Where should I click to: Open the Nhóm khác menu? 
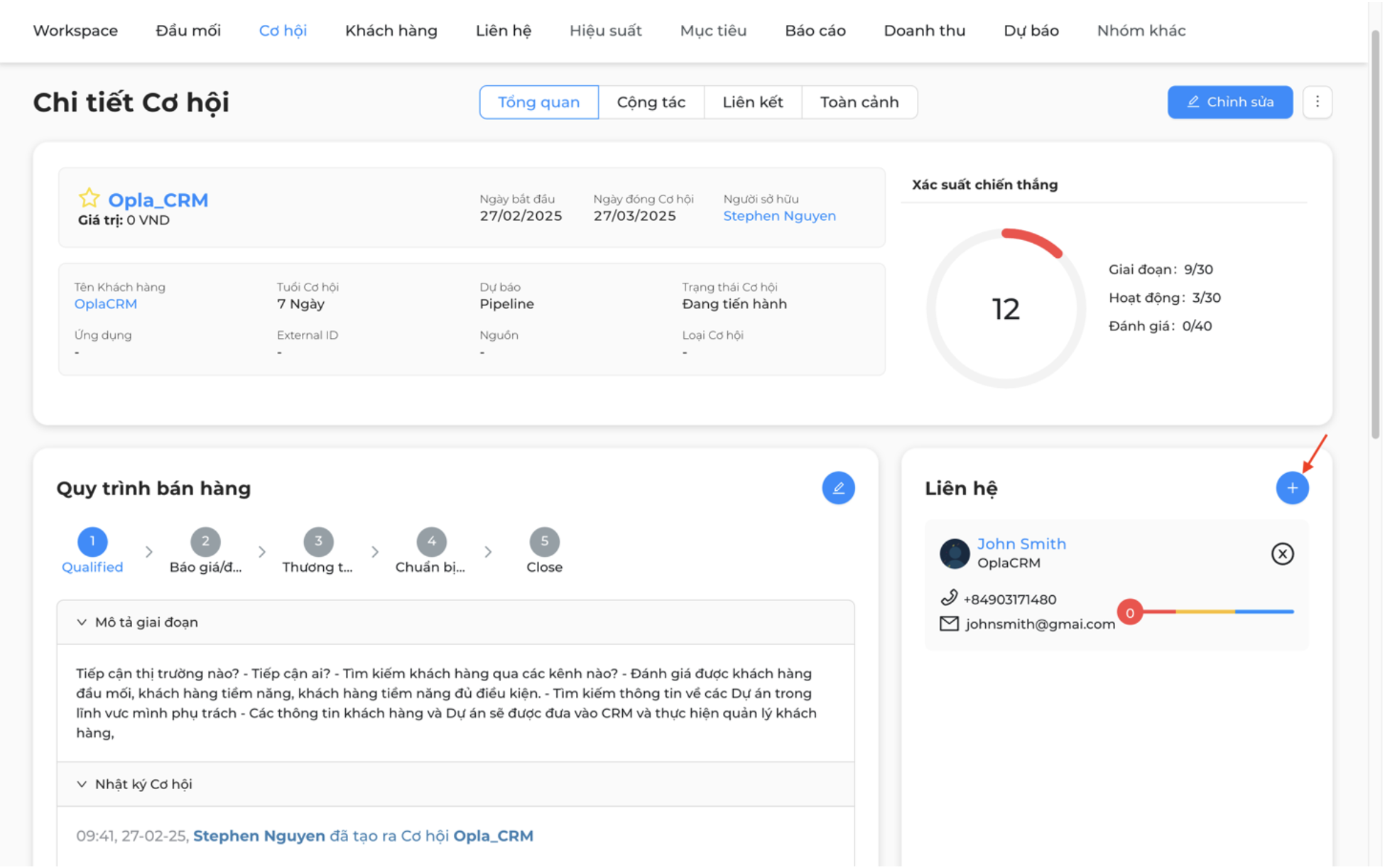click(x=1141, y=31)
